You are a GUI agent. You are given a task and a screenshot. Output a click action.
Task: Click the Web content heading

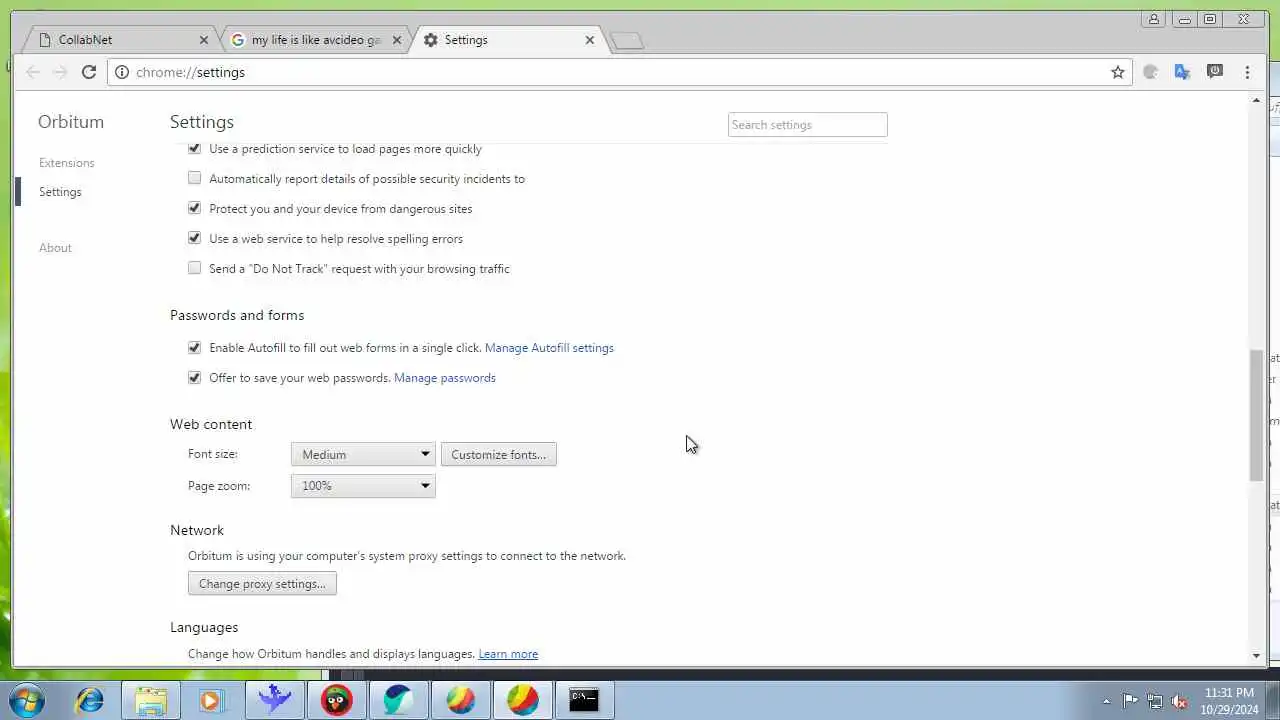click(x=211, y=424)
